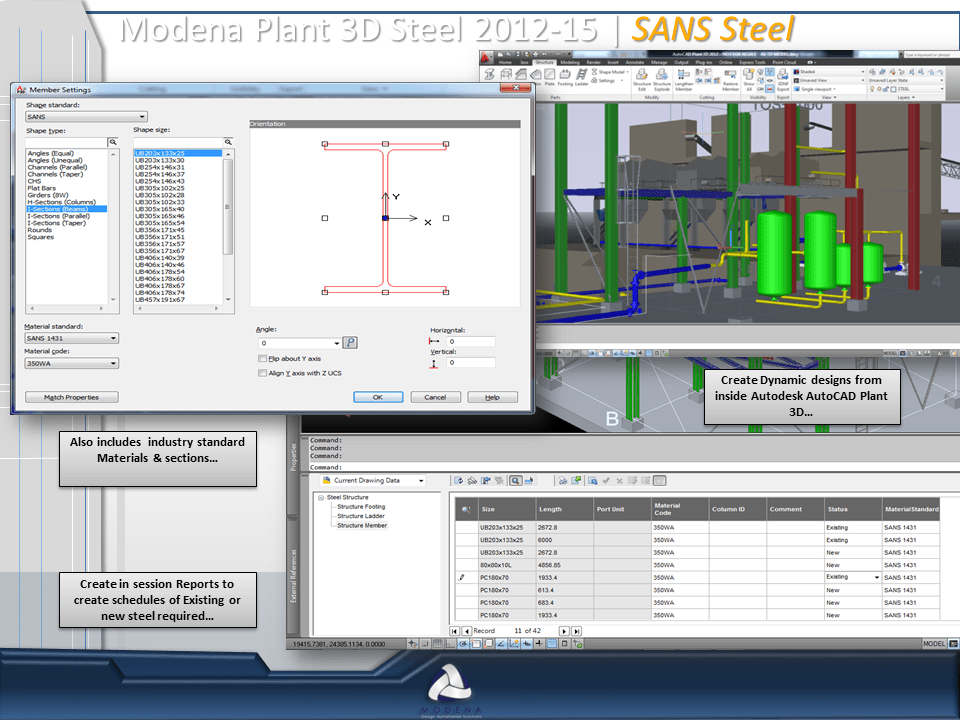
Task: Open the Shape standard SANS dropdown
Action: (x=86, y=116)
